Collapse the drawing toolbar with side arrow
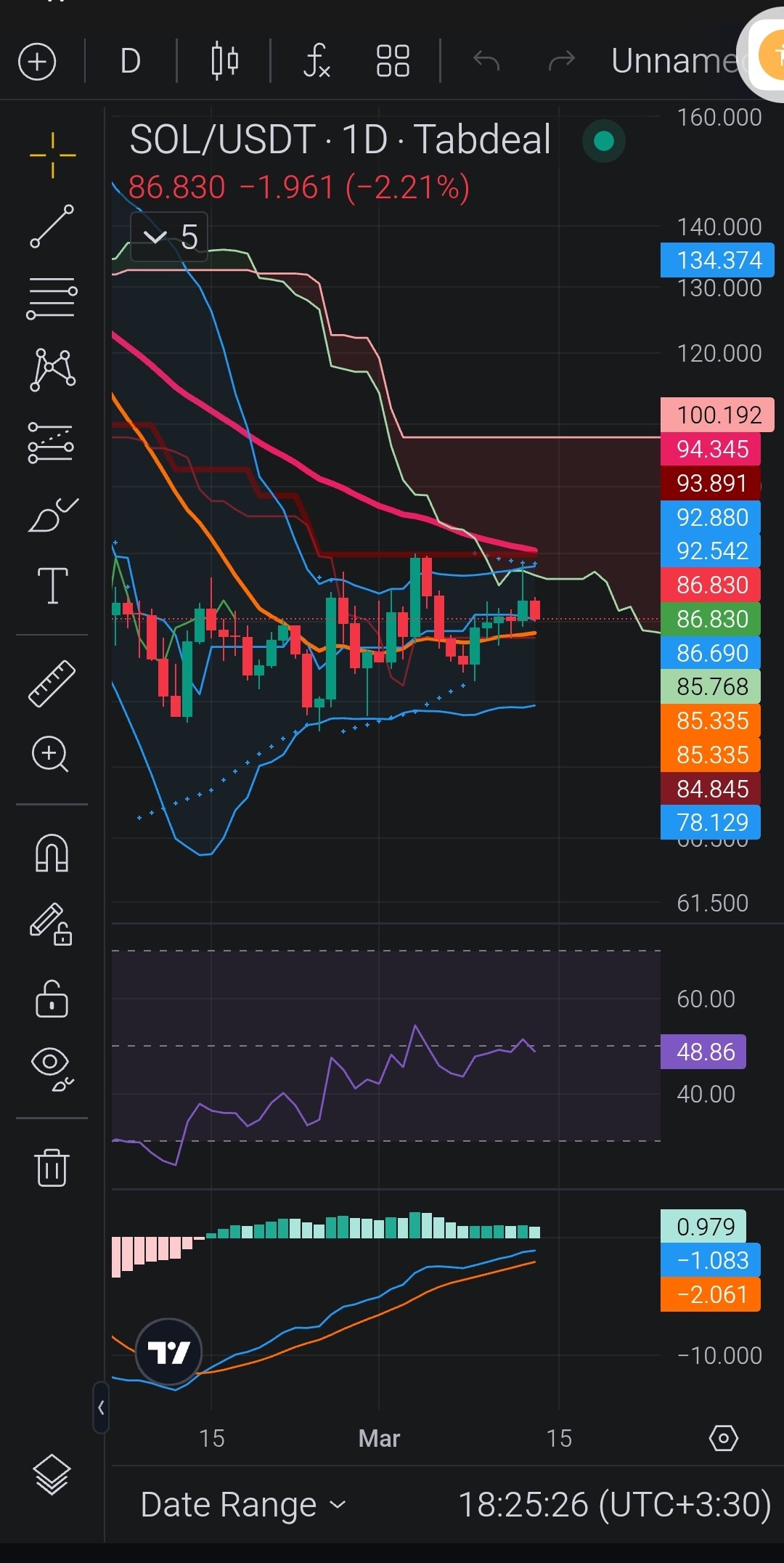784x1563 pixels. point(101,1408)
